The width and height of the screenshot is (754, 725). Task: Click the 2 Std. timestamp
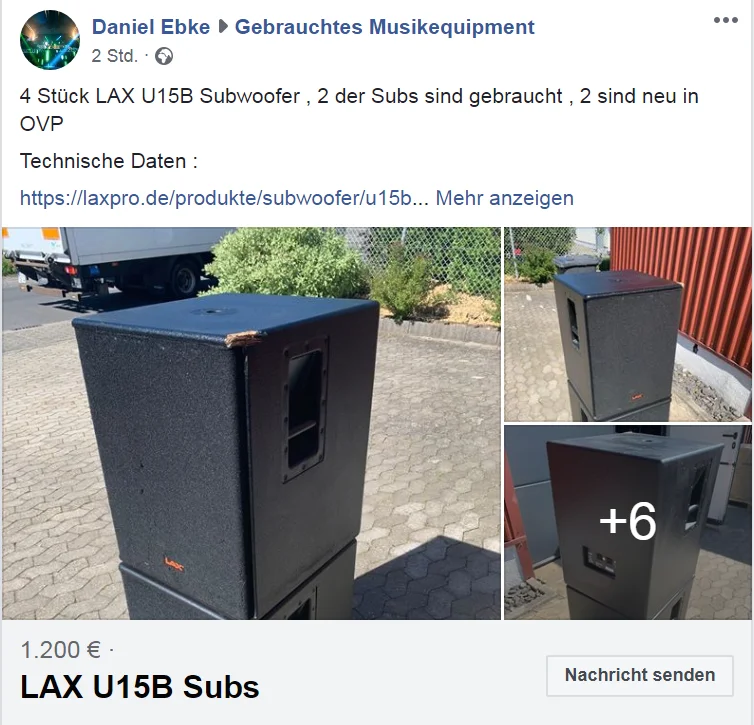pyautogui.click(x=114, y=56)
